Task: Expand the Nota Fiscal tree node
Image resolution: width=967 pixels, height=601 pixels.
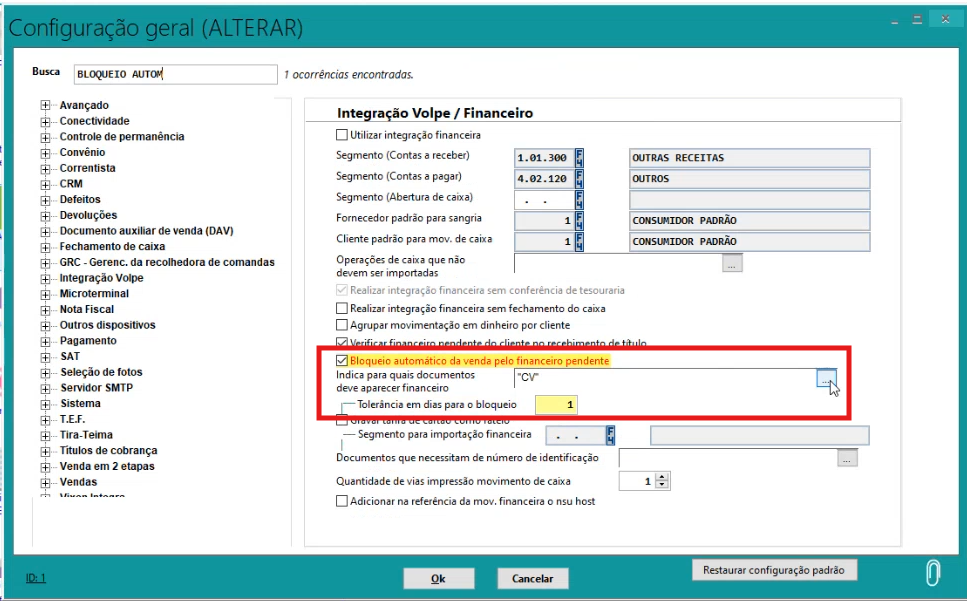Action: pyautogui.click(x=45, y=310)
